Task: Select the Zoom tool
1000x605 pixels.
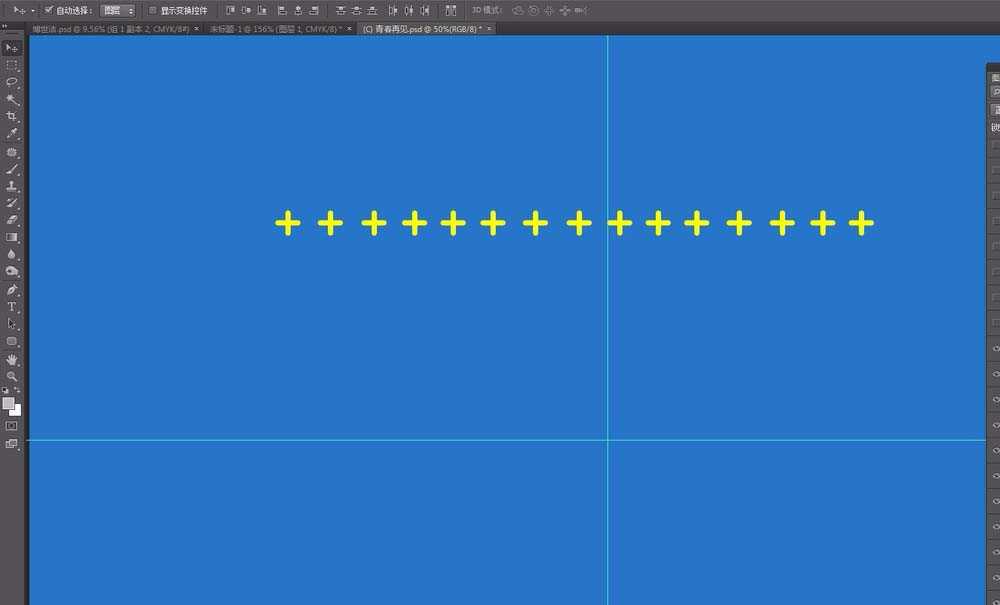Action: [12, 376]
